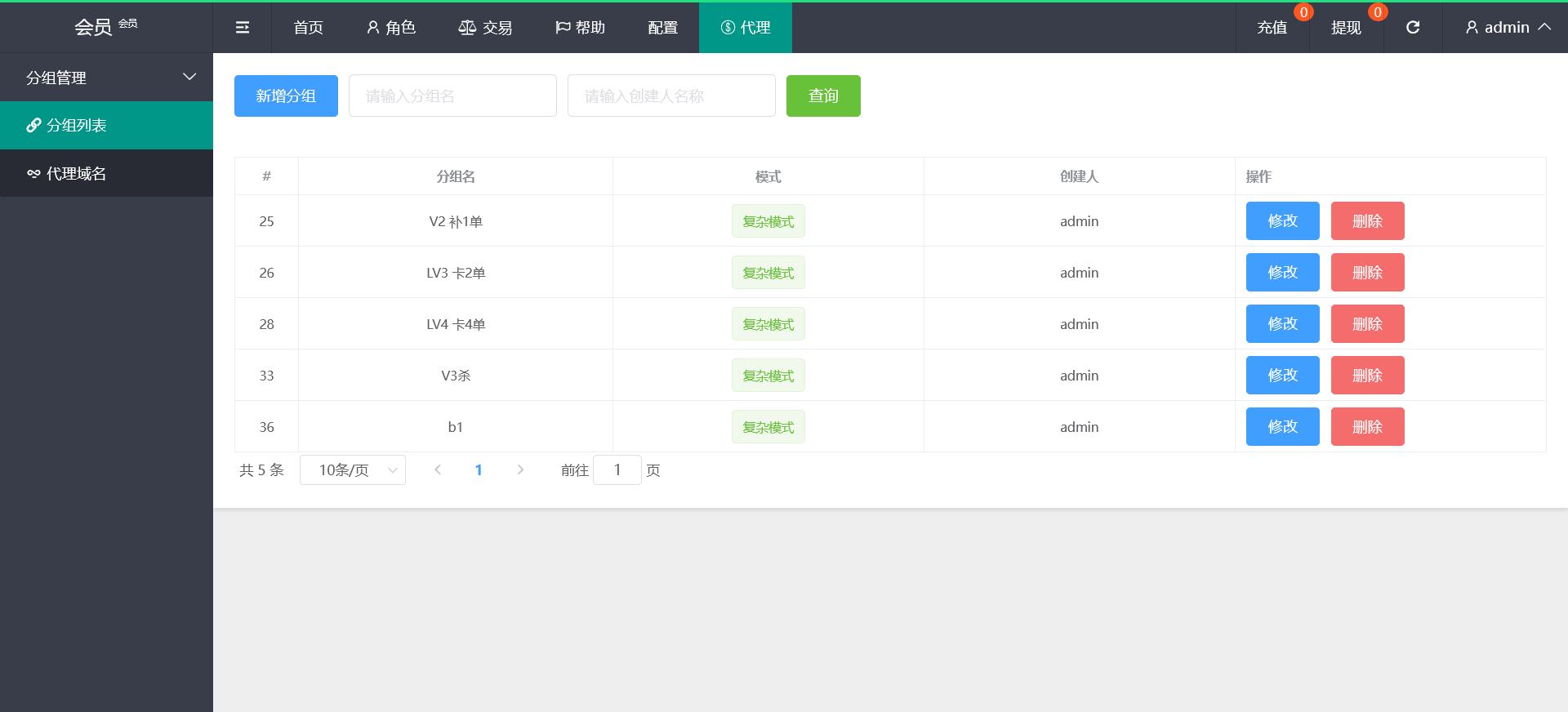Open the 角色 role menu
This screenshot has height=712, width=1568.
(x=391, y=28)
